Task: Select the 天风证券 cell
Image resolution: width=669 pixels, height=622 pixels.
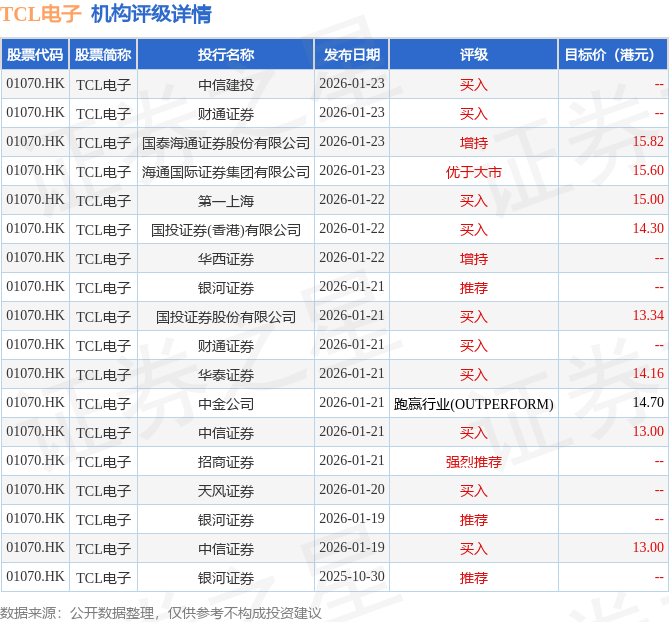Action: [x=226, y=491]
